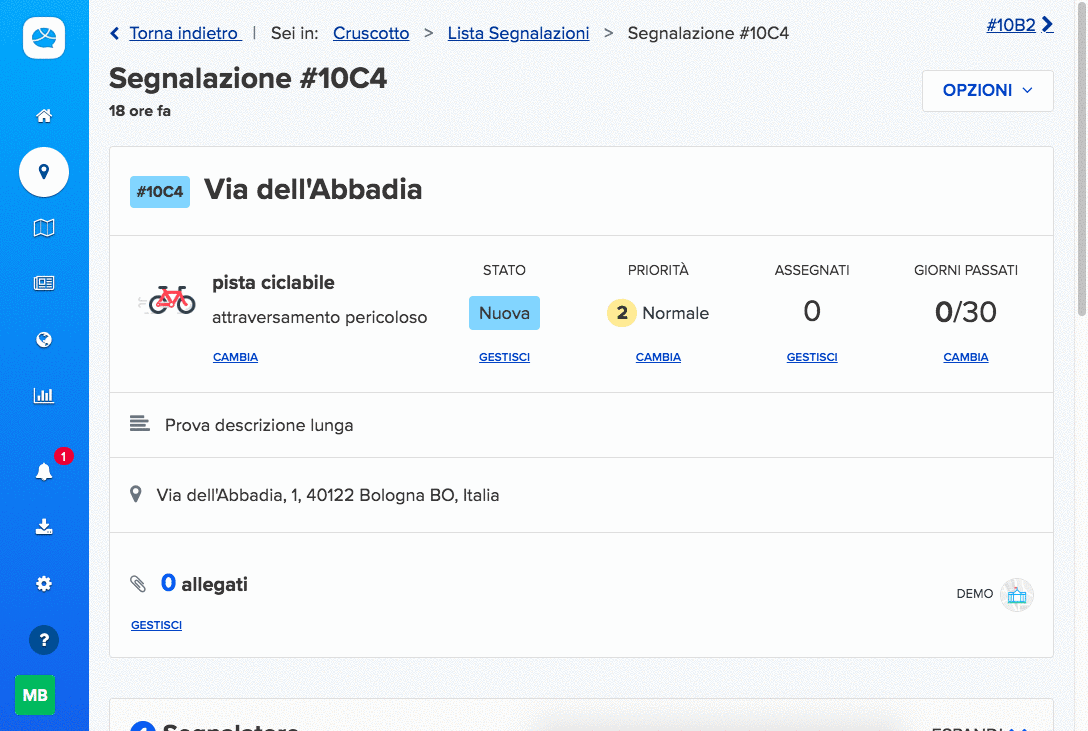1088x731 pixels.
Task: Click CAMBIA under priority Normale
Action: click(658, 357)
